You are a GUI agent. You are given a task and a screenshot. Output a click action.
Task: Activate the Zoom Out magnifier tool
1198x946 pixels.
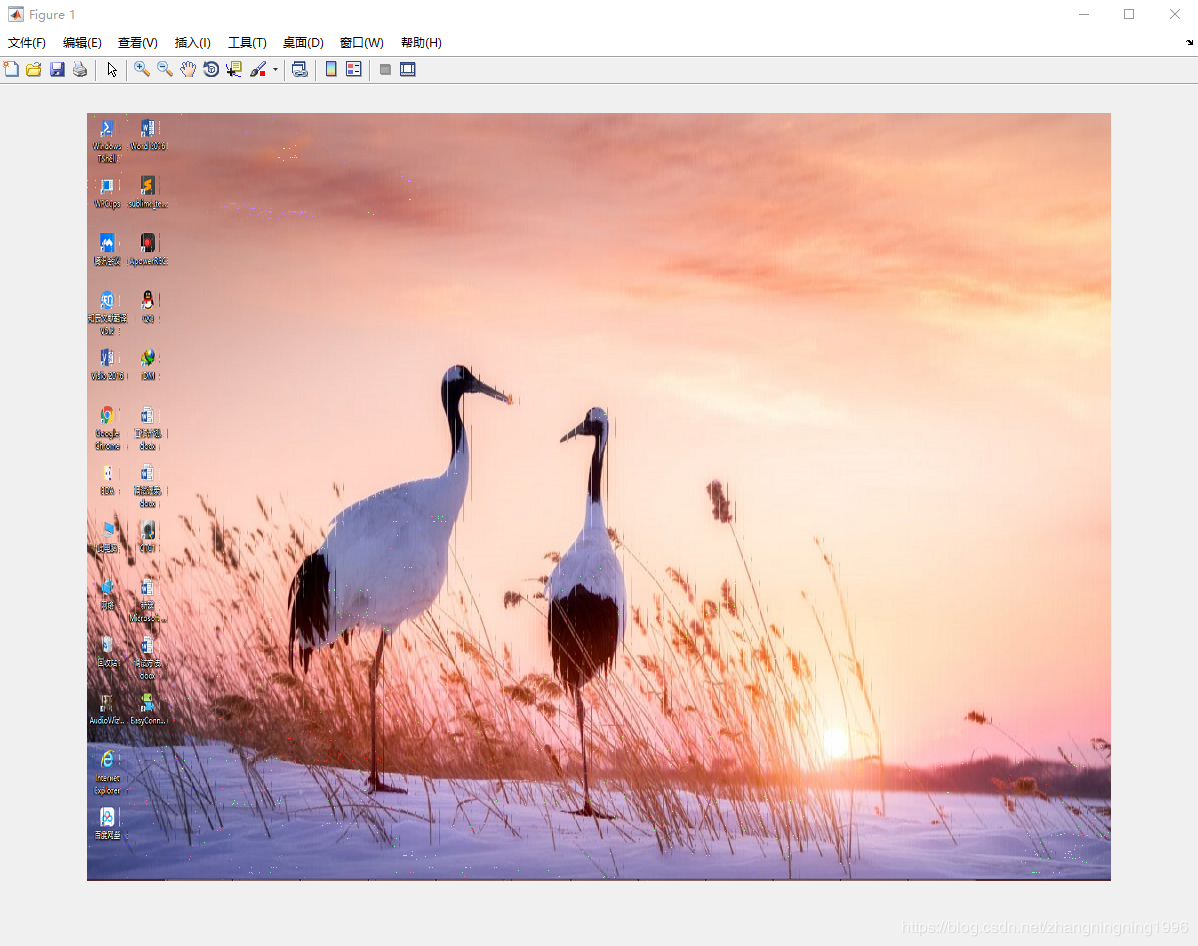pyautogui.click(x=165, y=70)
